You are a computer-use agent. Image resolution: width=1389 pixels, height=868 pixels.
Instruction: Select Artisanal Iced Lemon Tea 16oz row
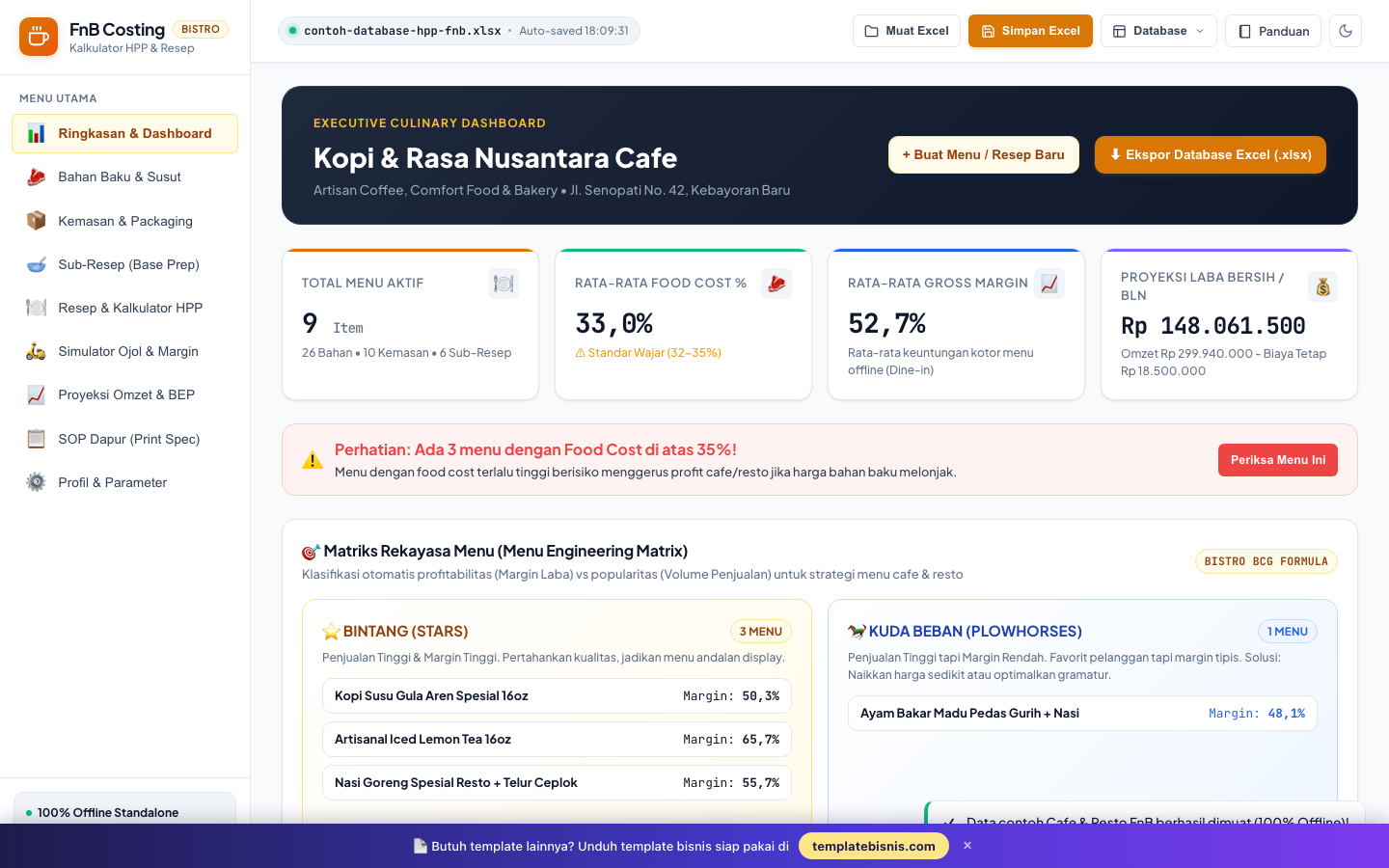click(x=557, y=740)
